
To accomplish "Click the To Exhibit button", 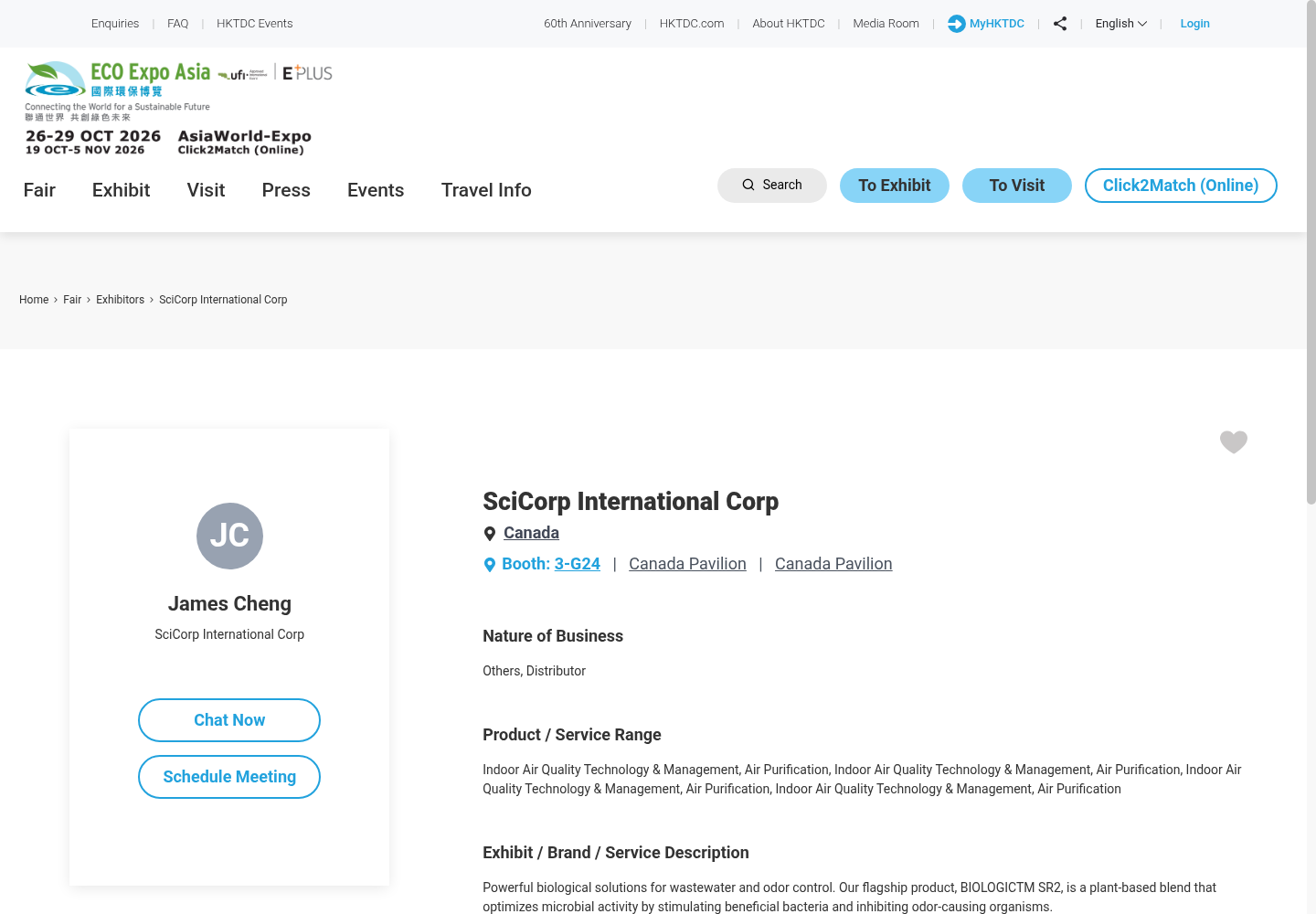I will [x=895, y=186].
